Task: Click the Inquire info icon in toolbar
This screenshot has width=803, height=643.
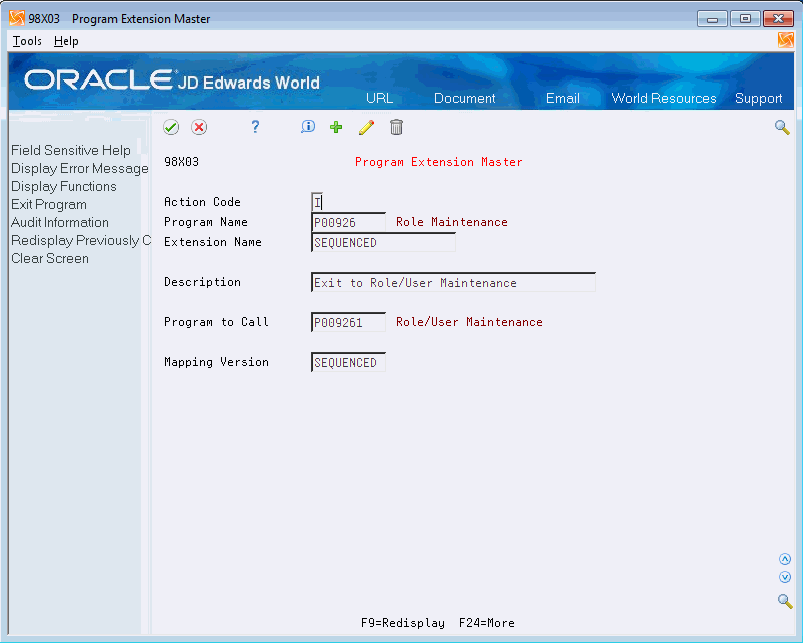Action: click(x=308, y=126)
